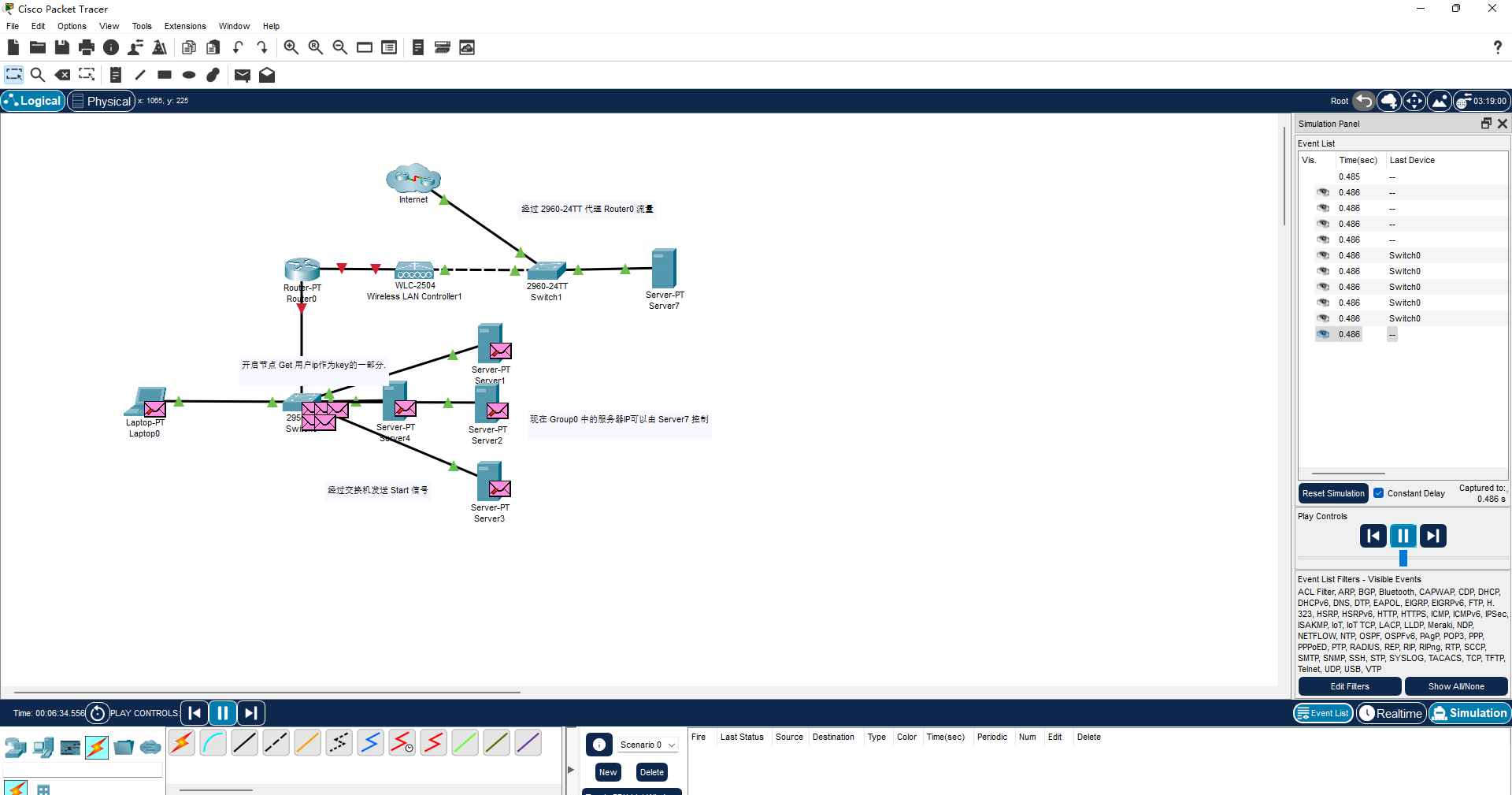This screenshot has height=795, width=1512.
Task: Choose the copper cross-over dashed cable
Action: pos(276,742)
